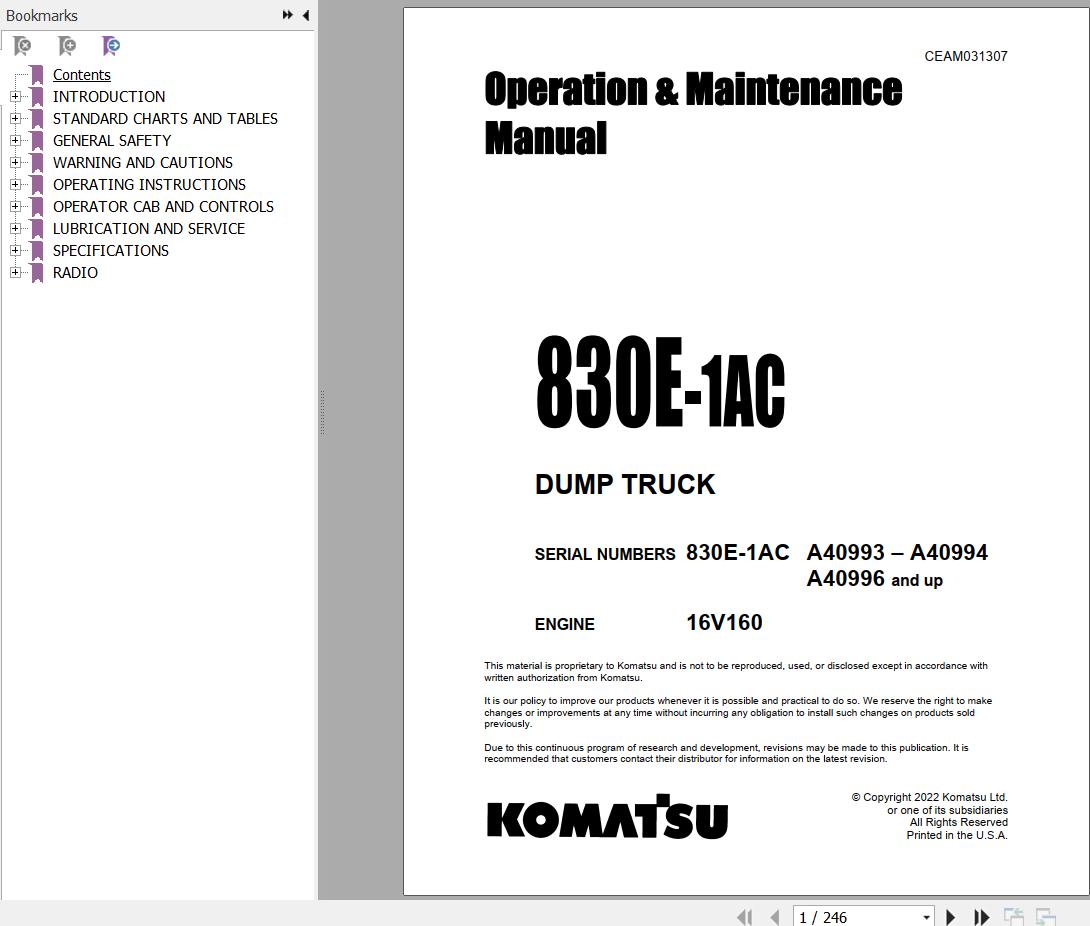Expand all bookmarks using the double-arrow icon
This screenshot has height=926, width=1090.
pos(287,15)
